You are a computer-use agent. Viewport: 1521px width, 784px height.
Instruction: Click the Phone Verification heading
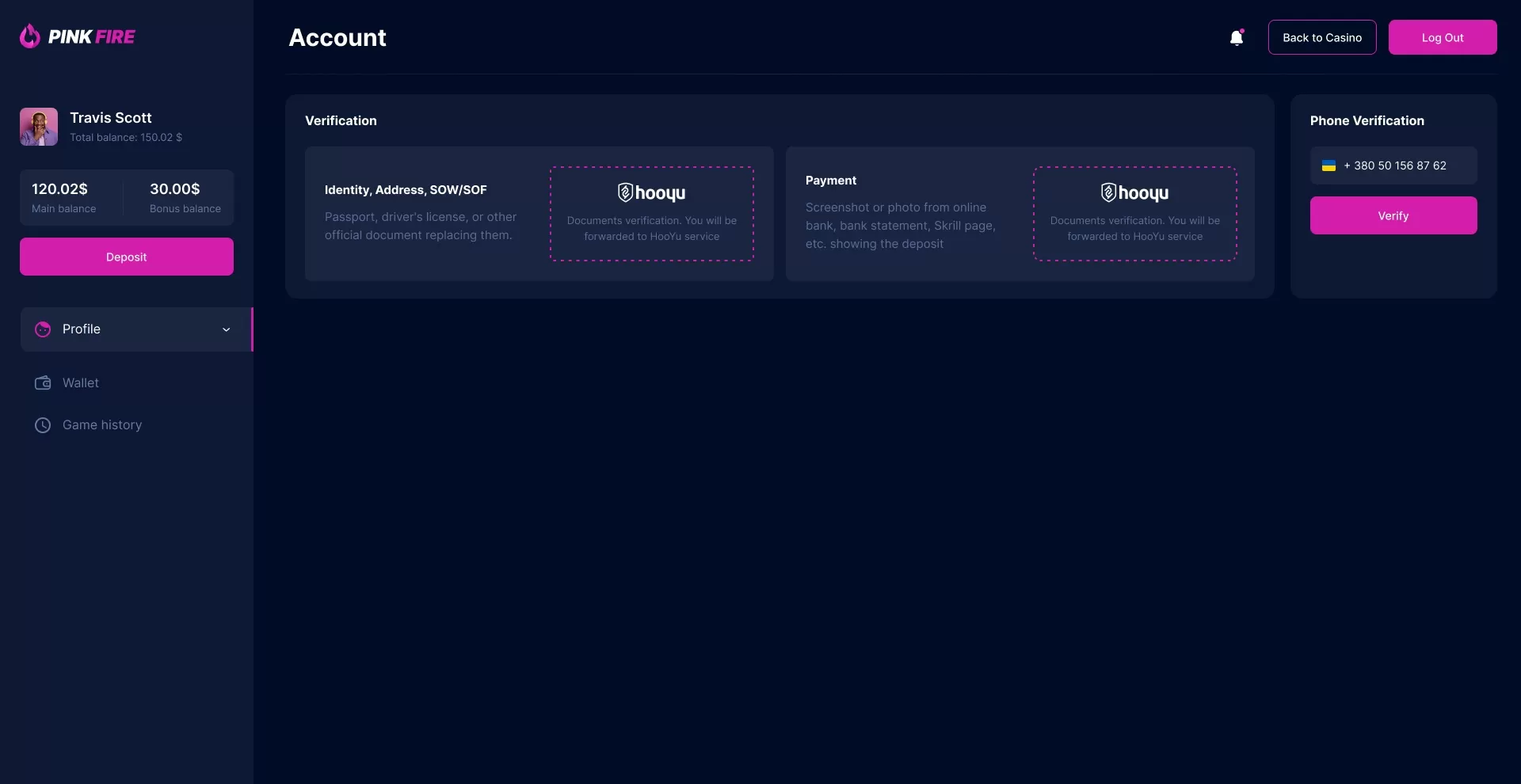pyautogui.click(x=1367, y=120)
